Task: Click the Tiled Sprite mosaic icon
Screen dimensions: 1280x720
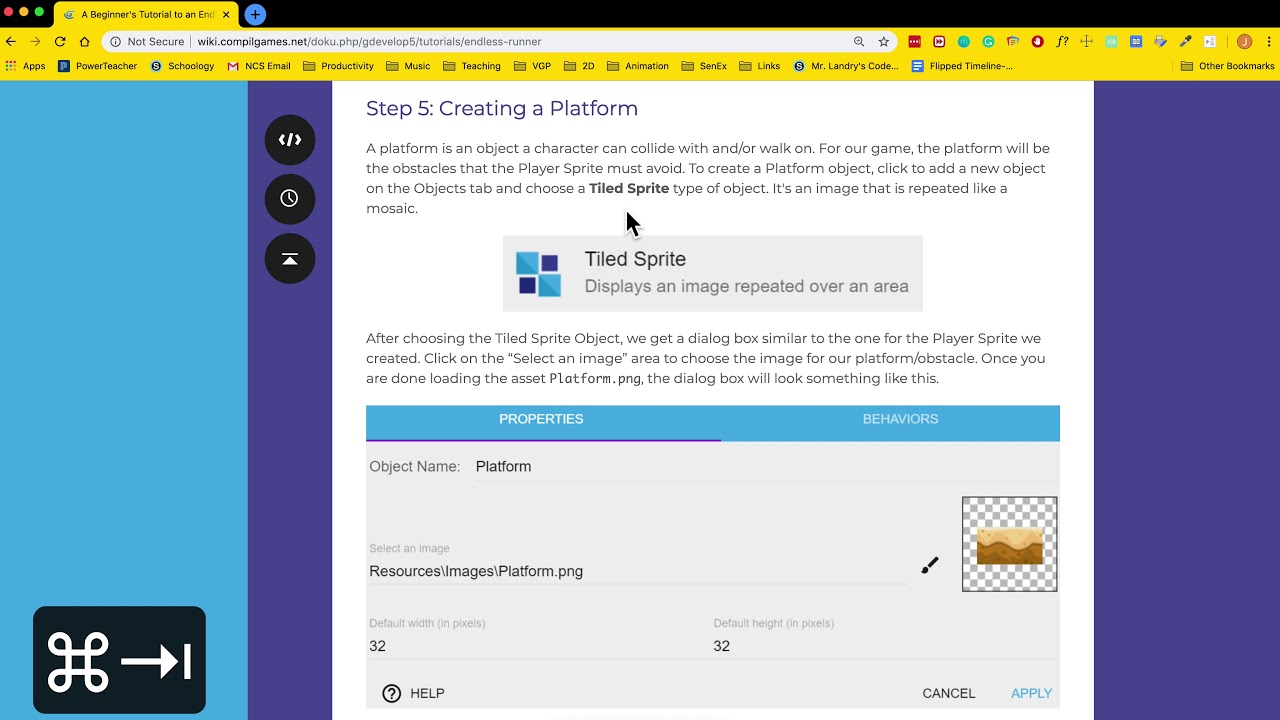Action: pyautogui.click(x=538, y=274)
